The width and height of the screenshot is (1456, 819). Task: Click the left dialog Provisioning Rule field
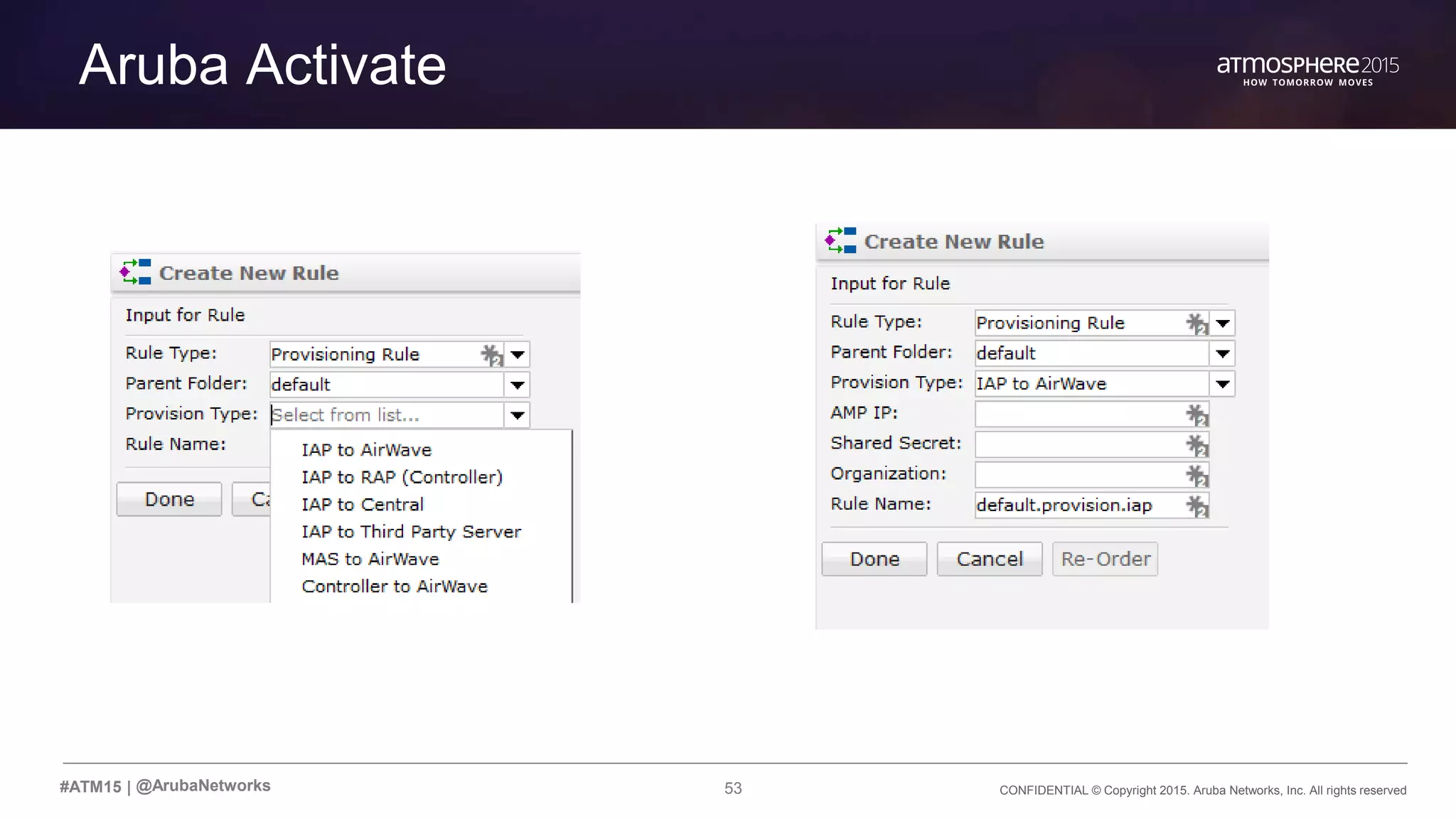387,354
